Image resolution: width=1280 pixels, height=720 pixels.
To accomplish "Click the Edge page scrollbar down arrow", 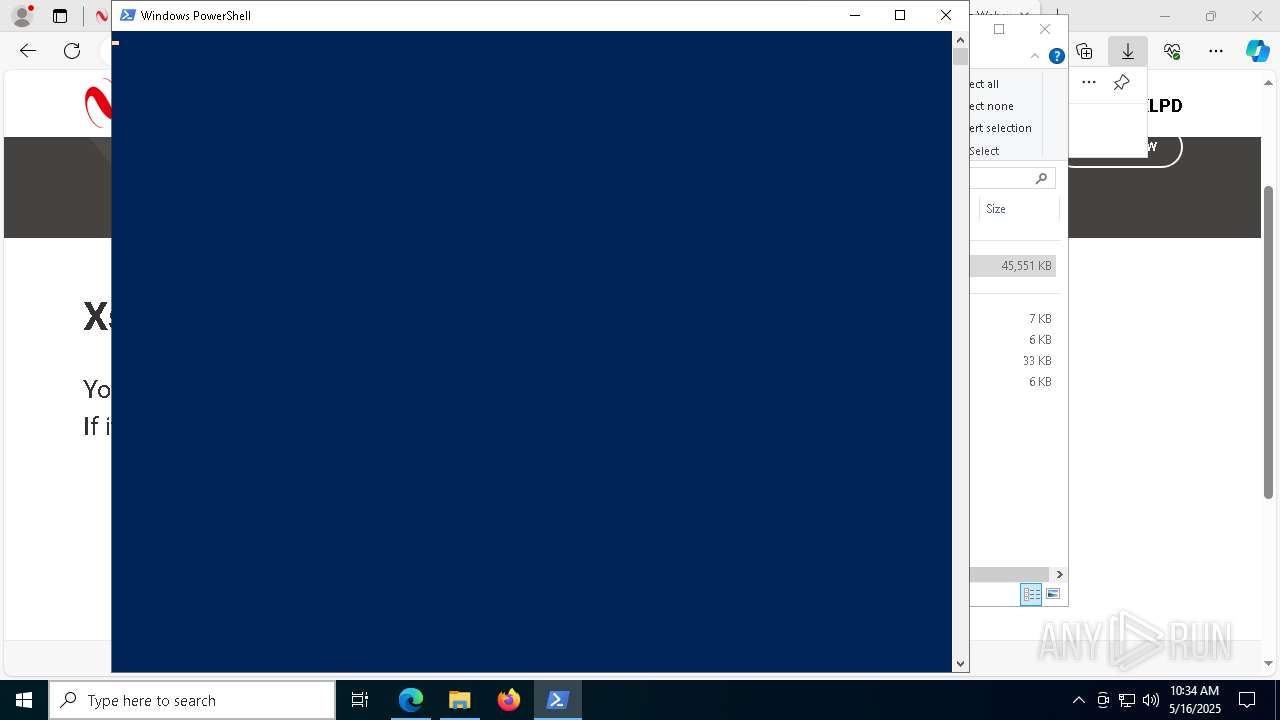I will [x=1268, y=662].
